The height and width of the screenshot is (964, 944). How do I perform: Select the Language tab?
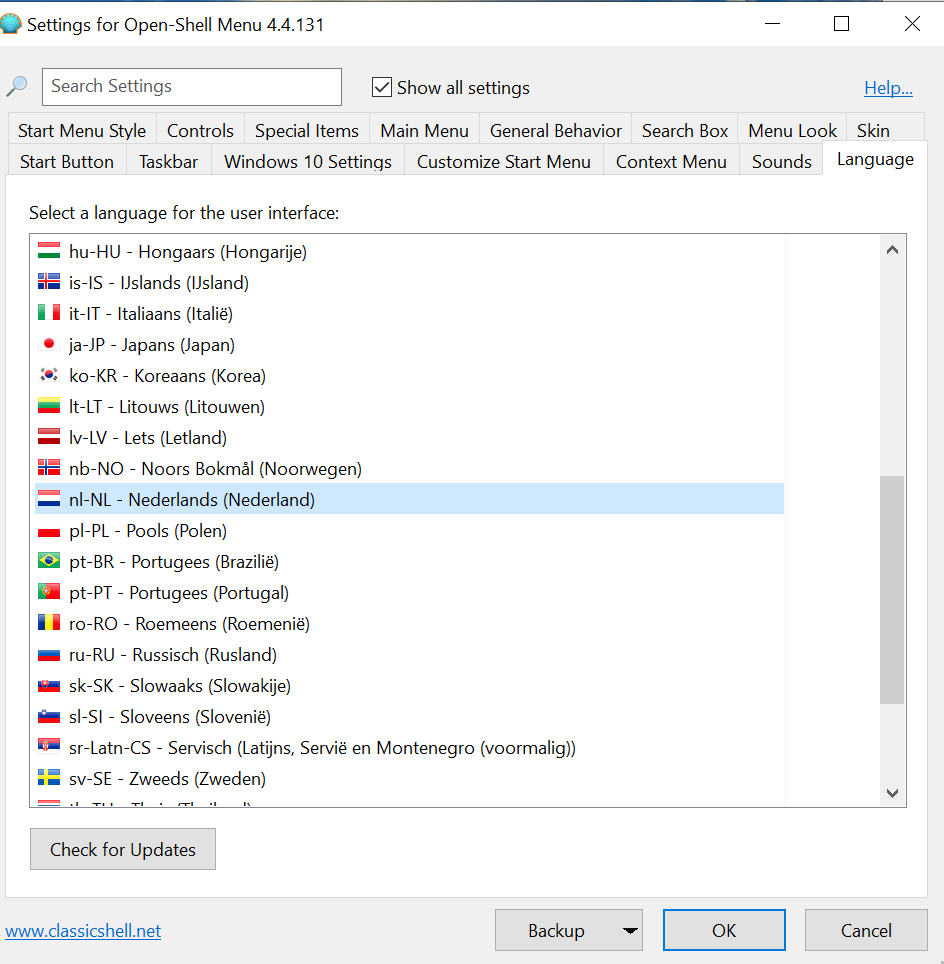click(875, 159)
